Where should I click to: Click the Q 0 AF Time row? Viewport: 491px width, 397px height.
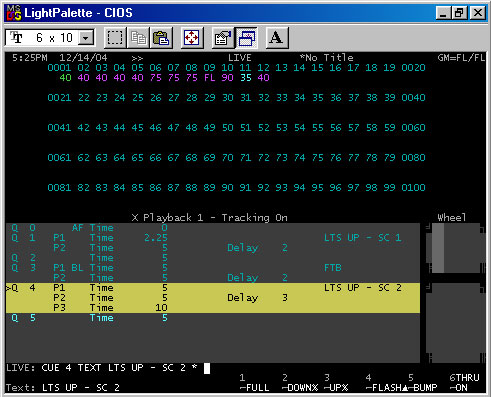point(213,228)
